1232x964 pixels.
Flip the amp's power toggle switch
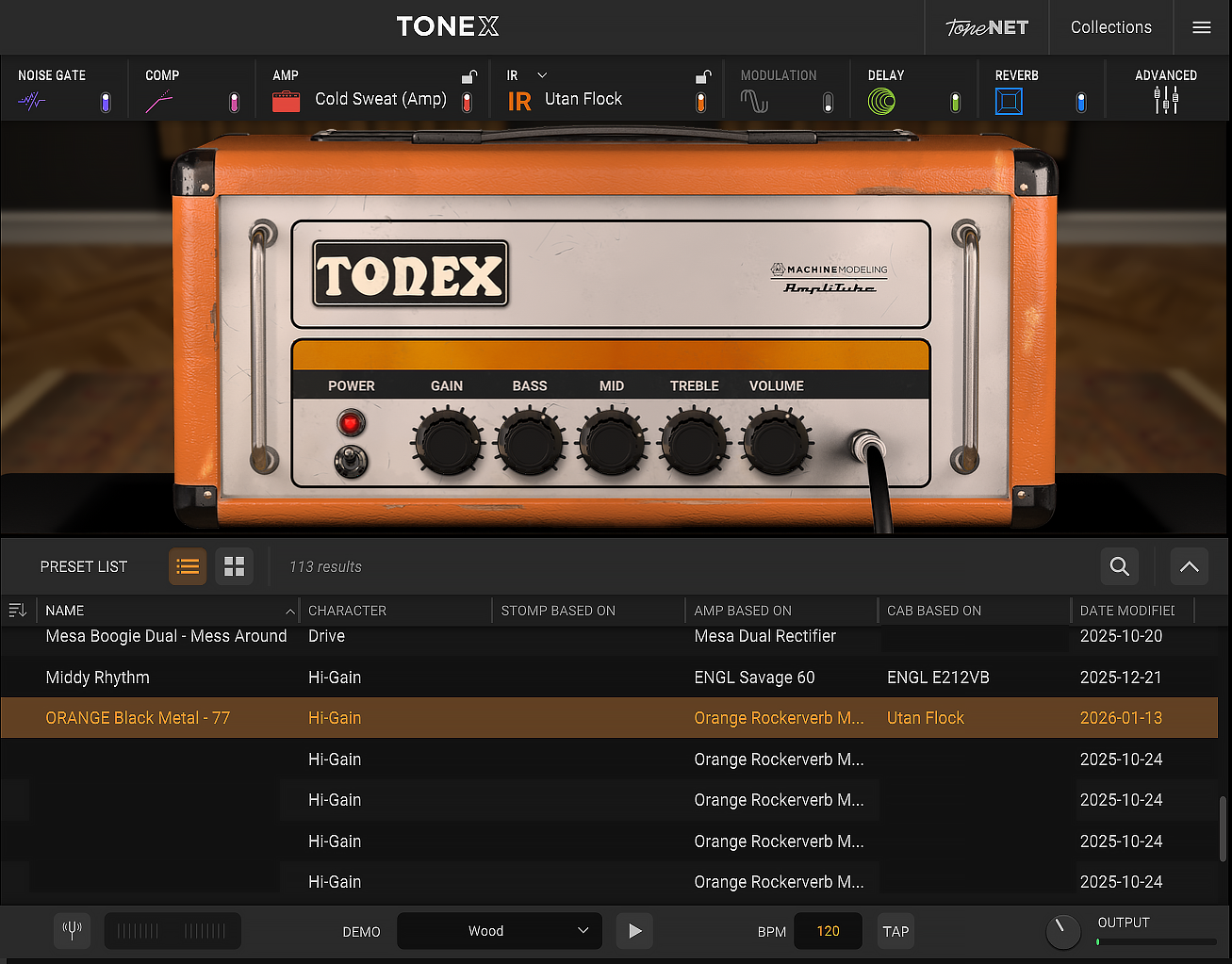(x=351, y=461)
